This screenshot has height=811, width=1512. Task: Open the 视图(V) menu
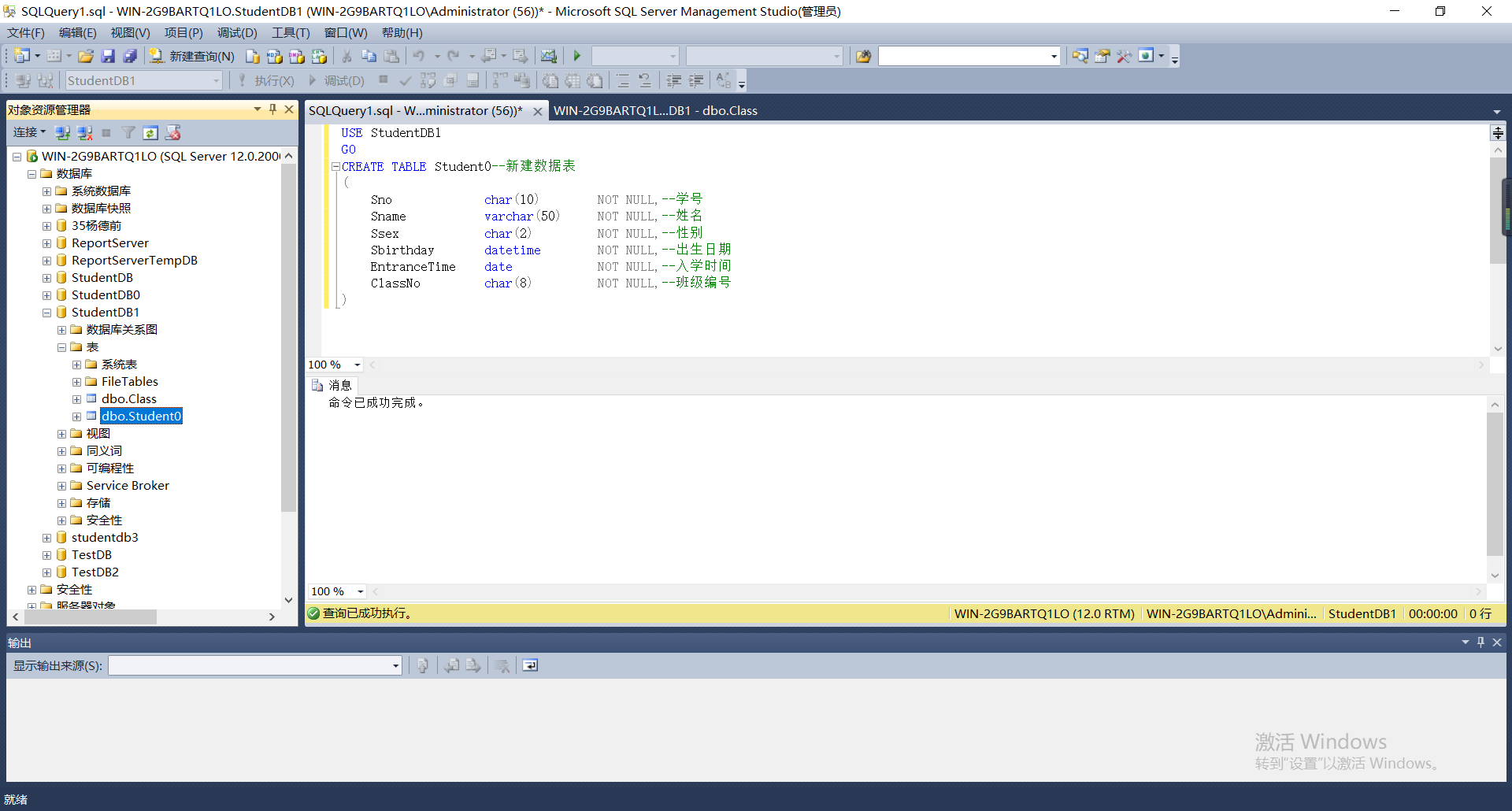point(130,32)
